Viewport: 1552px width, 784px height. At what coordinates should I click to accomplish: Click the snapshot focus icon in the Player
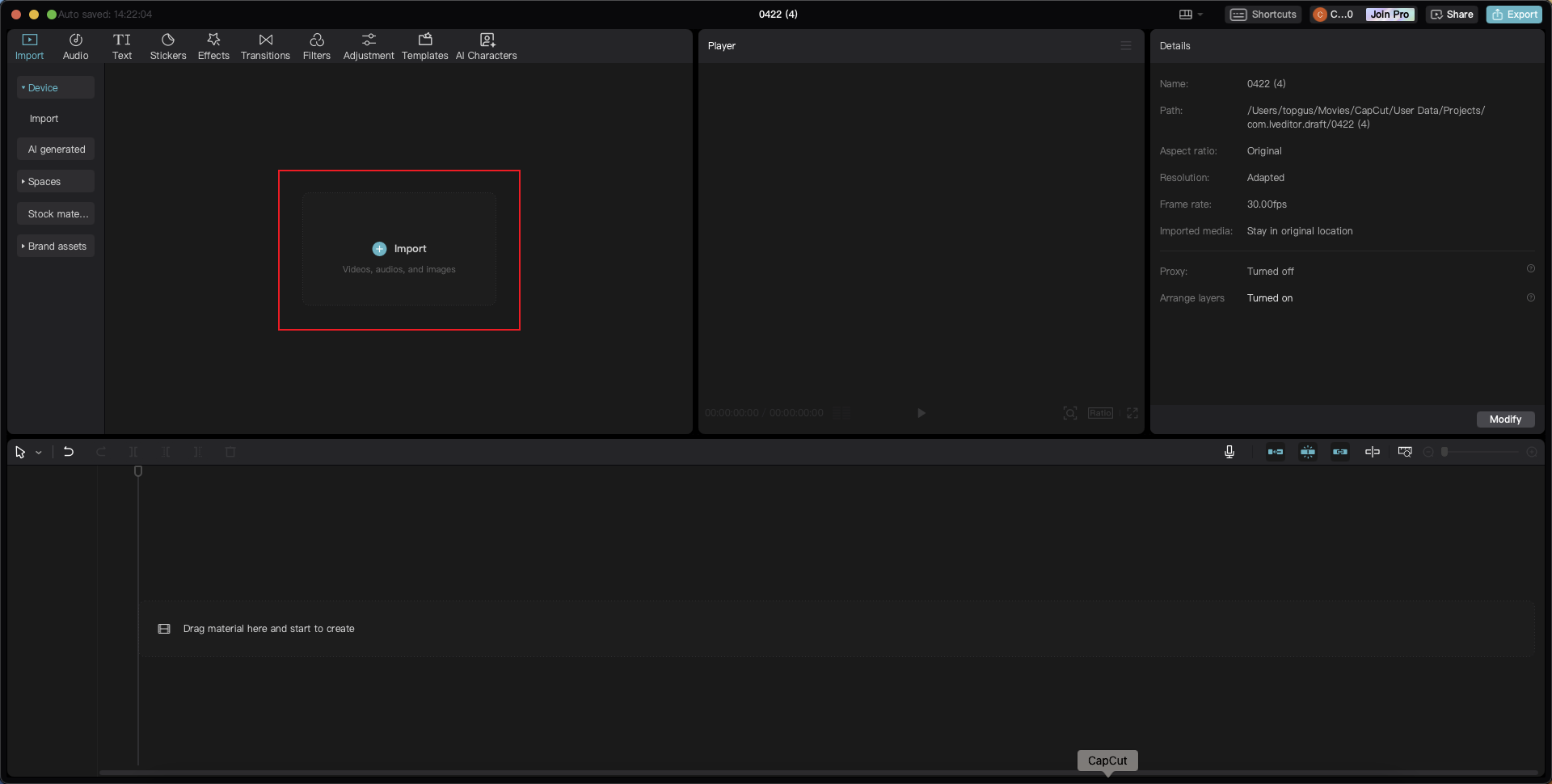[1070, 413]
